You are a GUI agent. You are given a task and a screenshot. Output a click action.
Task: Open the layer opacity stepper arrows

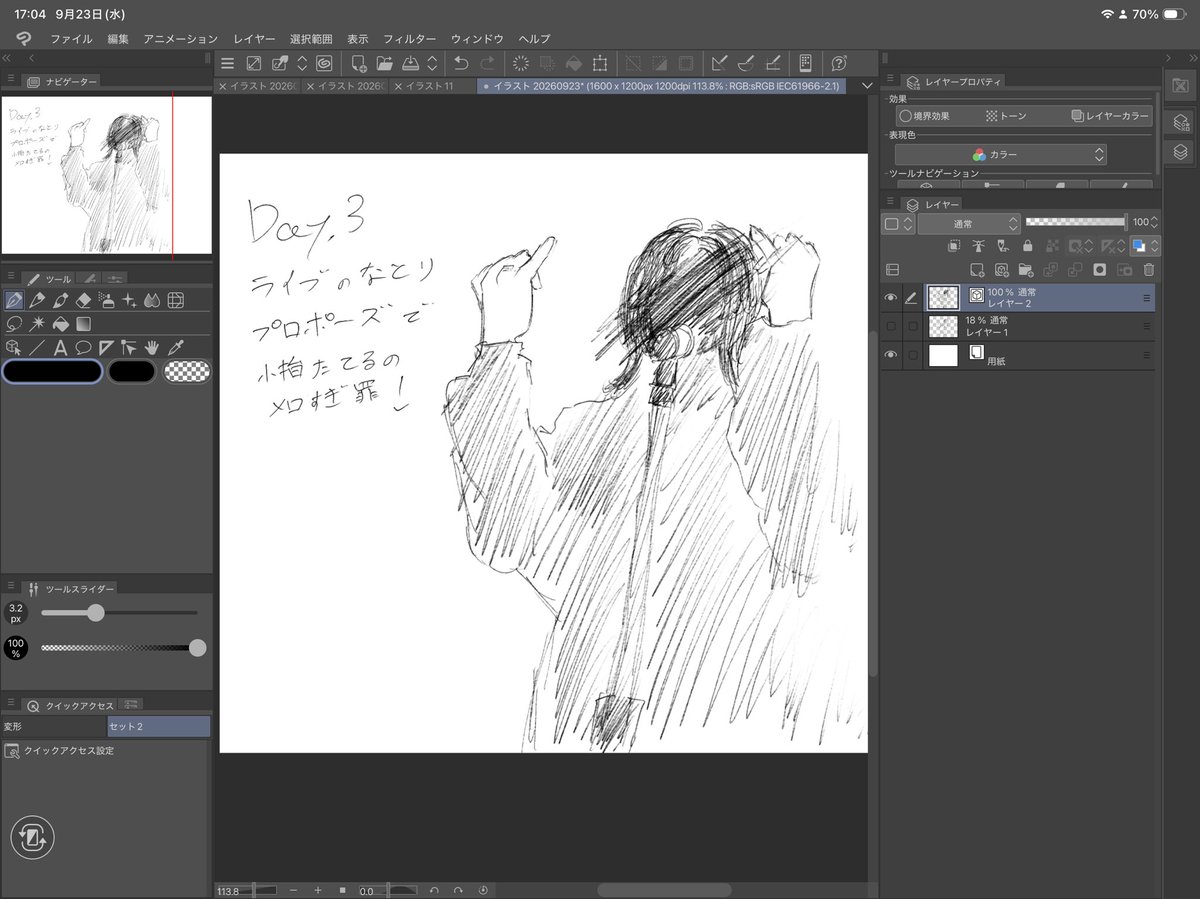pos(1154,223)
